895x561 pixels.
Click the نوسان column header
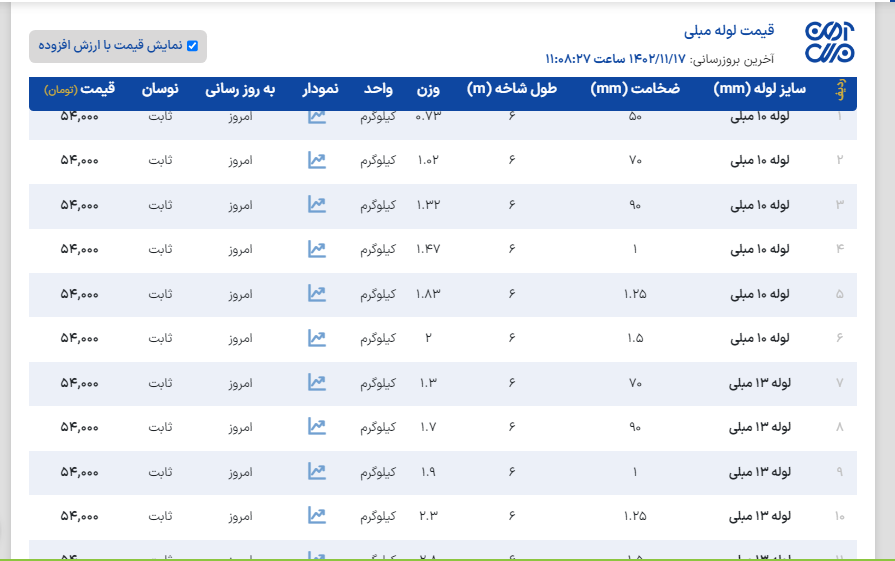(x=161, y=90)
